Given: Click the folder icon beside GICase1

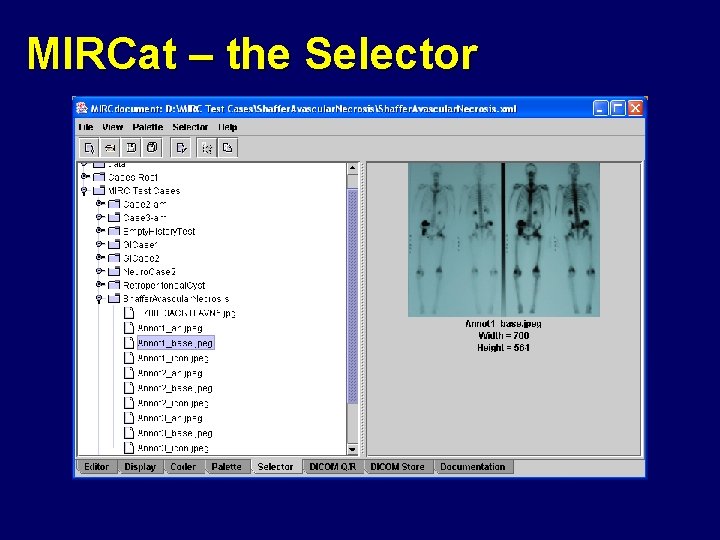Looking at the screenshot, I should tap(114, 244).
